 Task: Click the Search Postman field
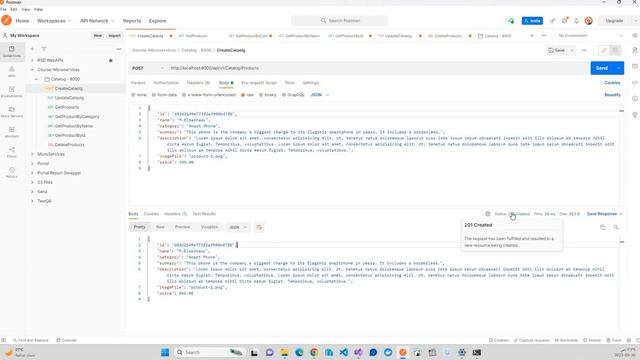point(340,20)
